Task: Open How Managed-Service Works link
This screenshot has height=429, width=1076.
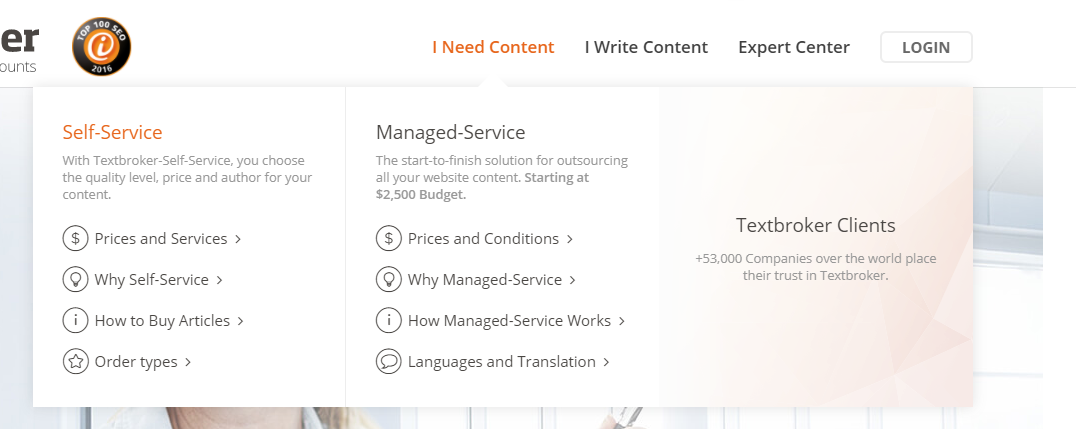Action: coord(509,321)
